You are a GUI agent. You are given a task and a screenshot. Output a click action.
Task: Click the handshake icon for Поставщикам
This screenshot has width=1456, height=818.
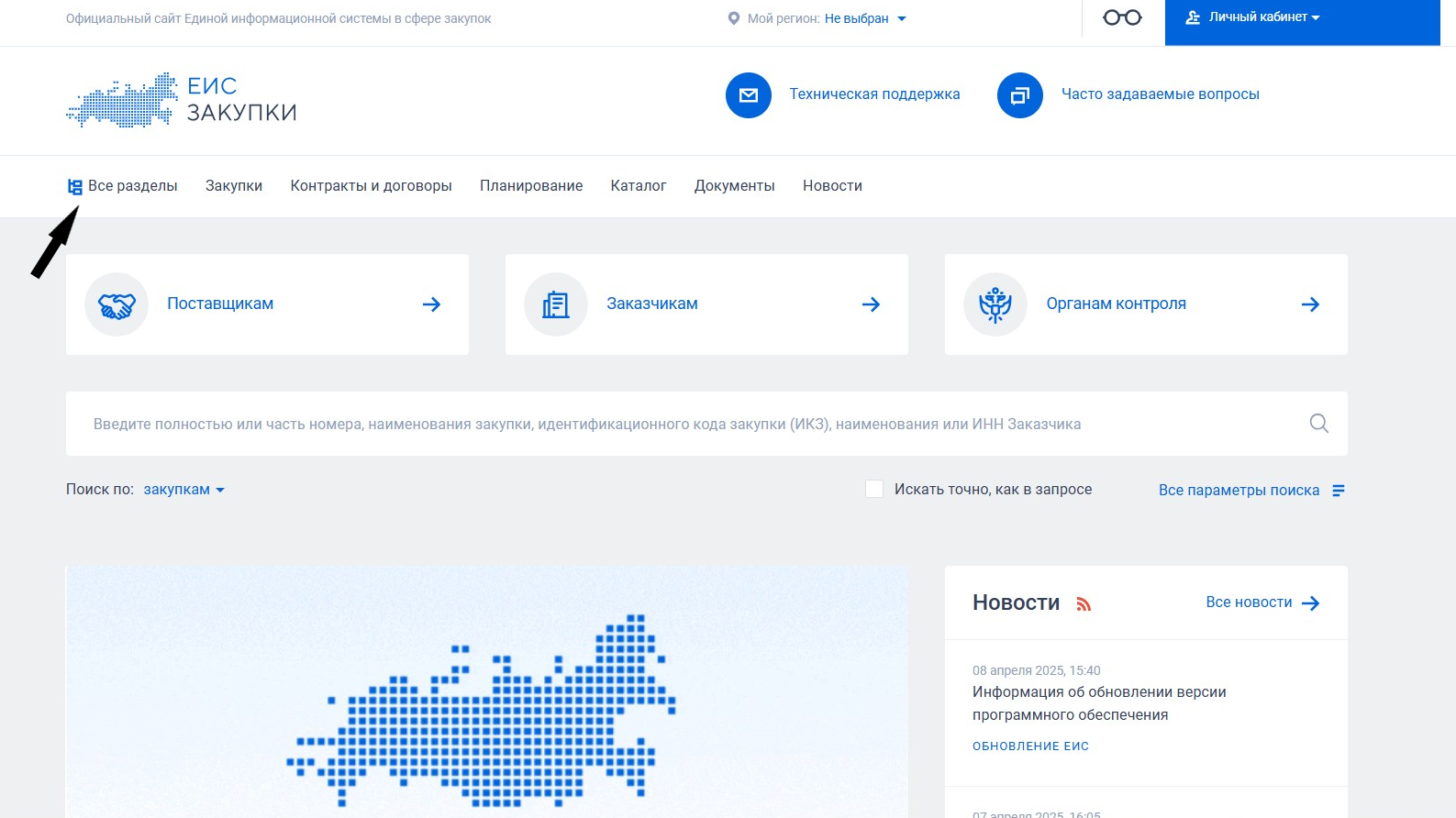pyautogui.click(x=117, y=304)
